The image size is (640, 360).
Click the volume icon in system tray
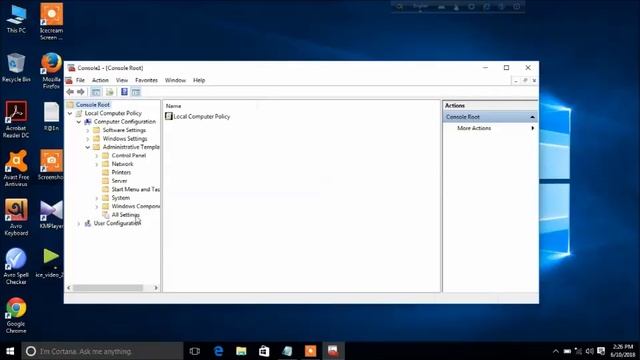(x=589, y=351)
